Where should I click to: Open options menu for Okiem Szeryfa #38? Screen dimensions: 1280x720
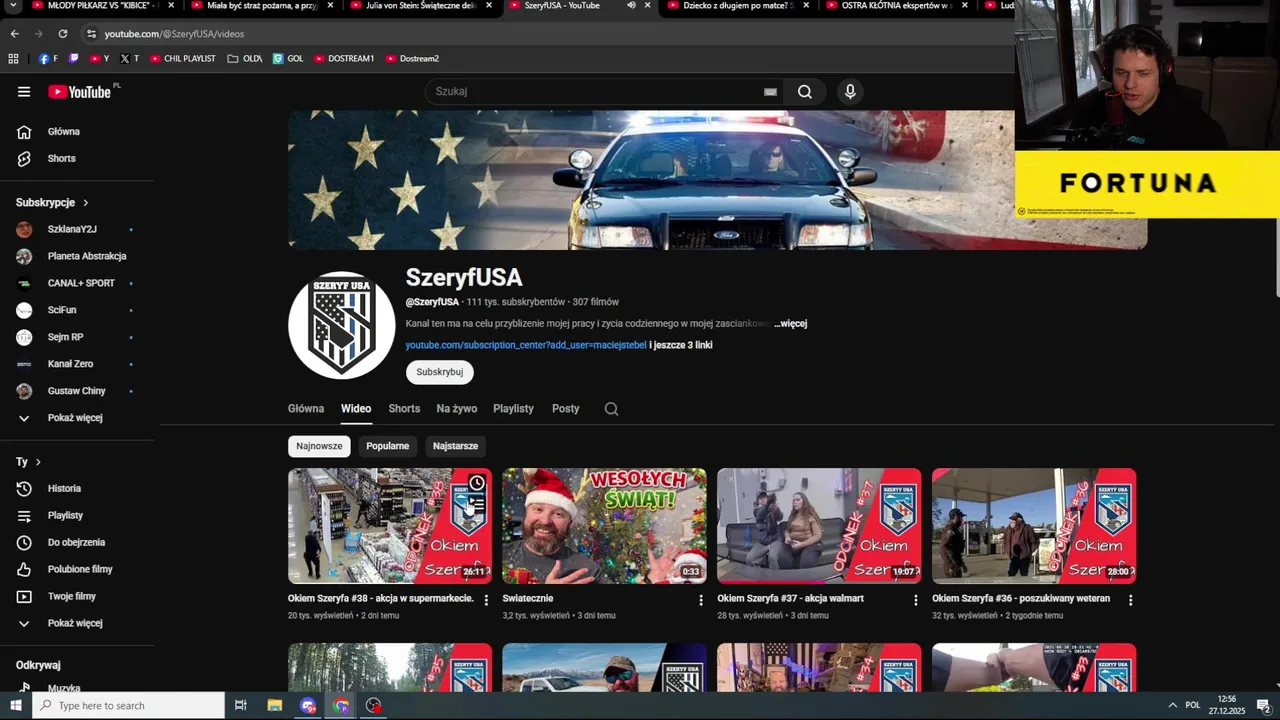tap(486, 600)
